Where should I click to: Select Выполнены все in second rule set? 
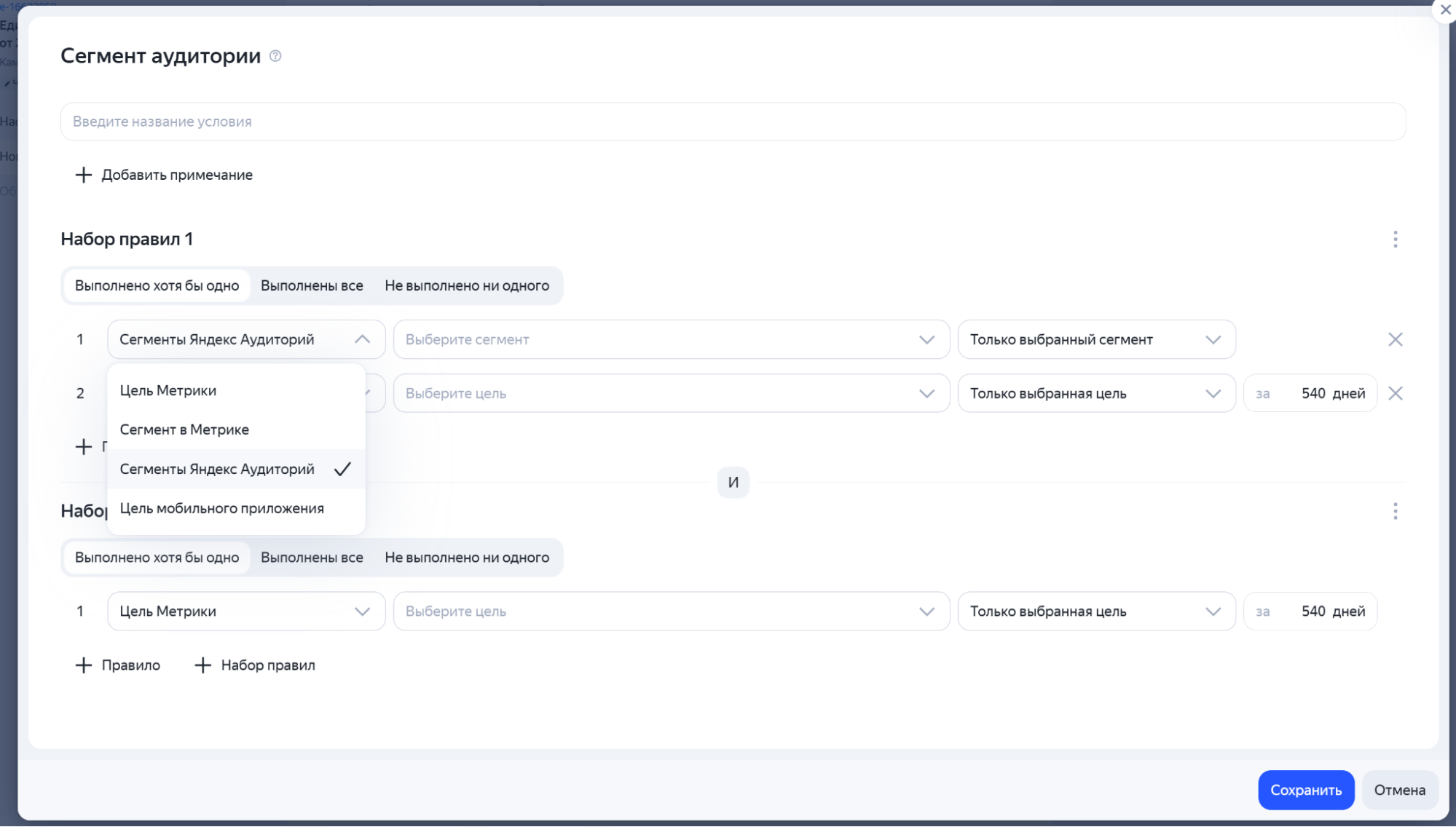312,558
